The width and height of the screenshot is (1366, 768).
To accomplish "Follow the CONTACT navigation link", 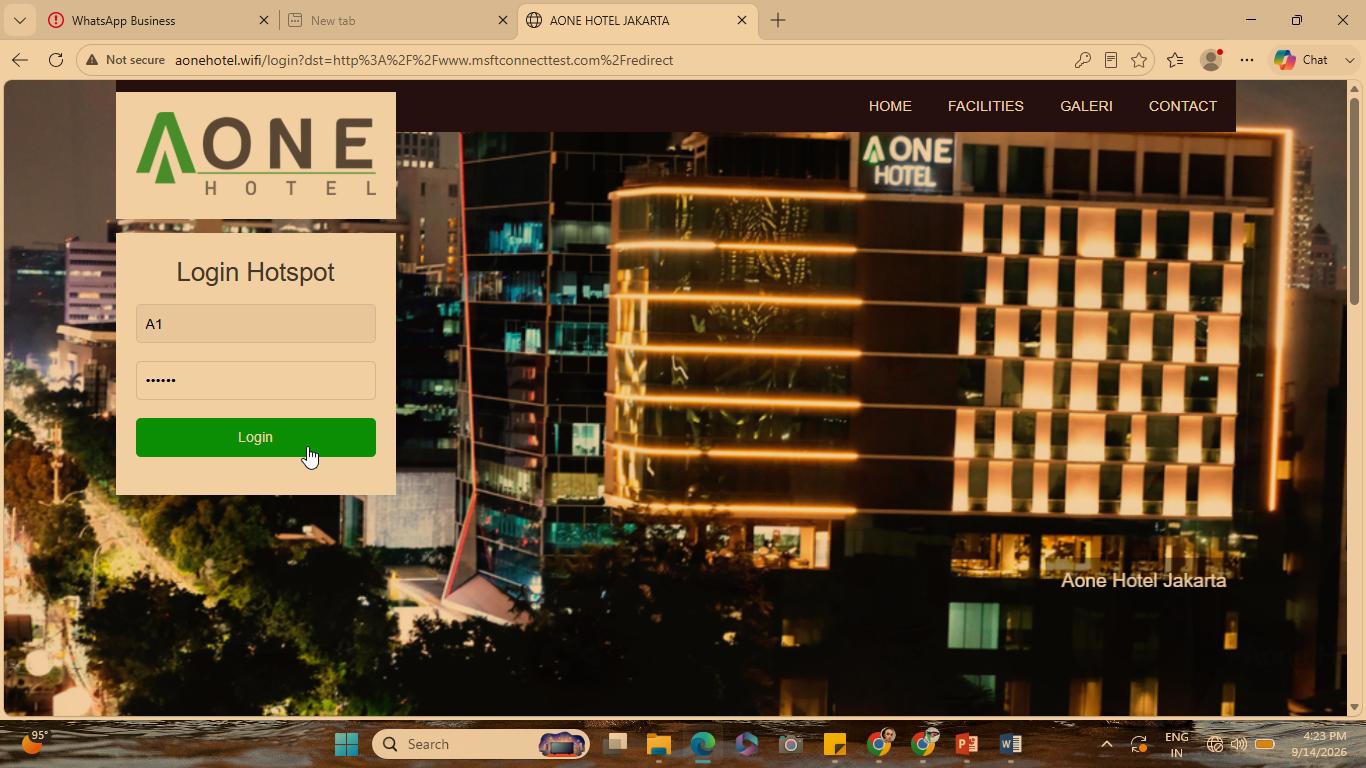I will [1183, 106].
